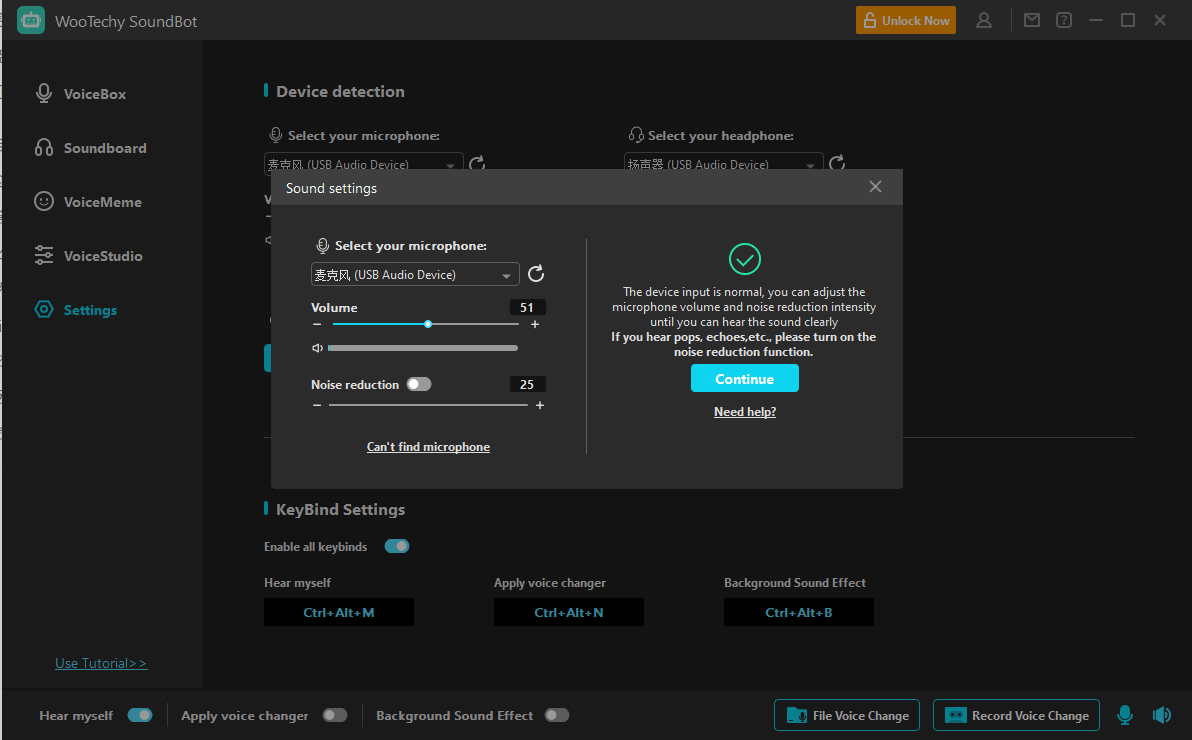
Task: Open the mail message icon in title bar
Action: (x=1032, y=20)
